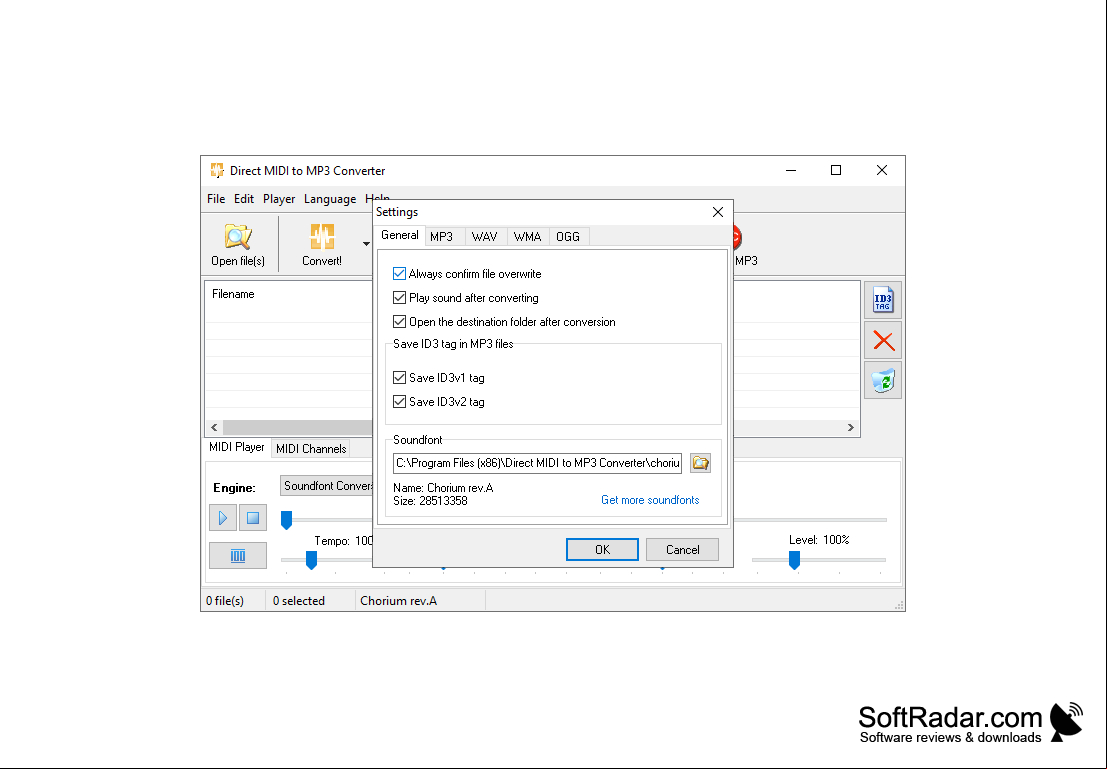Click the Size: 28513358 label

(431, 501)
